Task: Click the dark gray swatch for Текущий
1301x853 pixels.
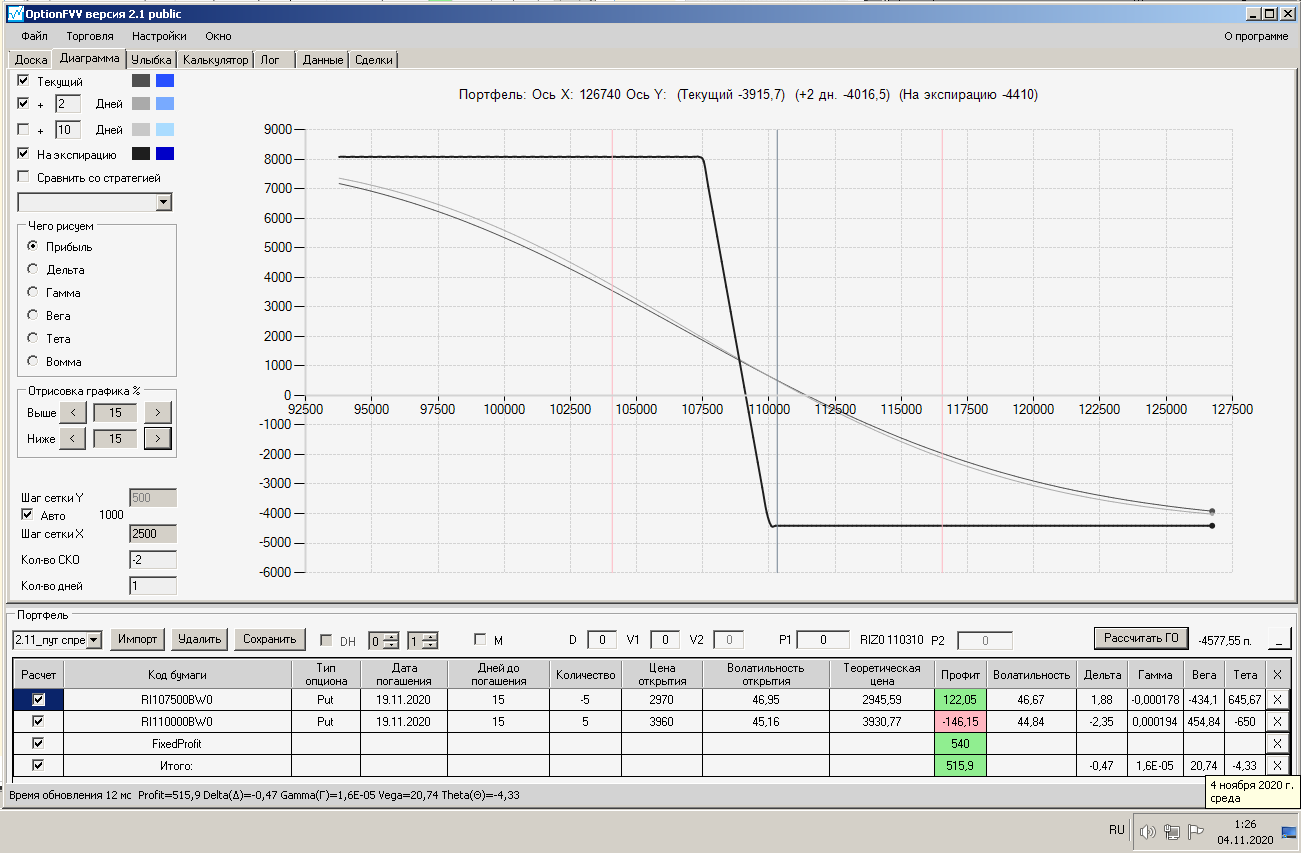Action: (141, 81)
